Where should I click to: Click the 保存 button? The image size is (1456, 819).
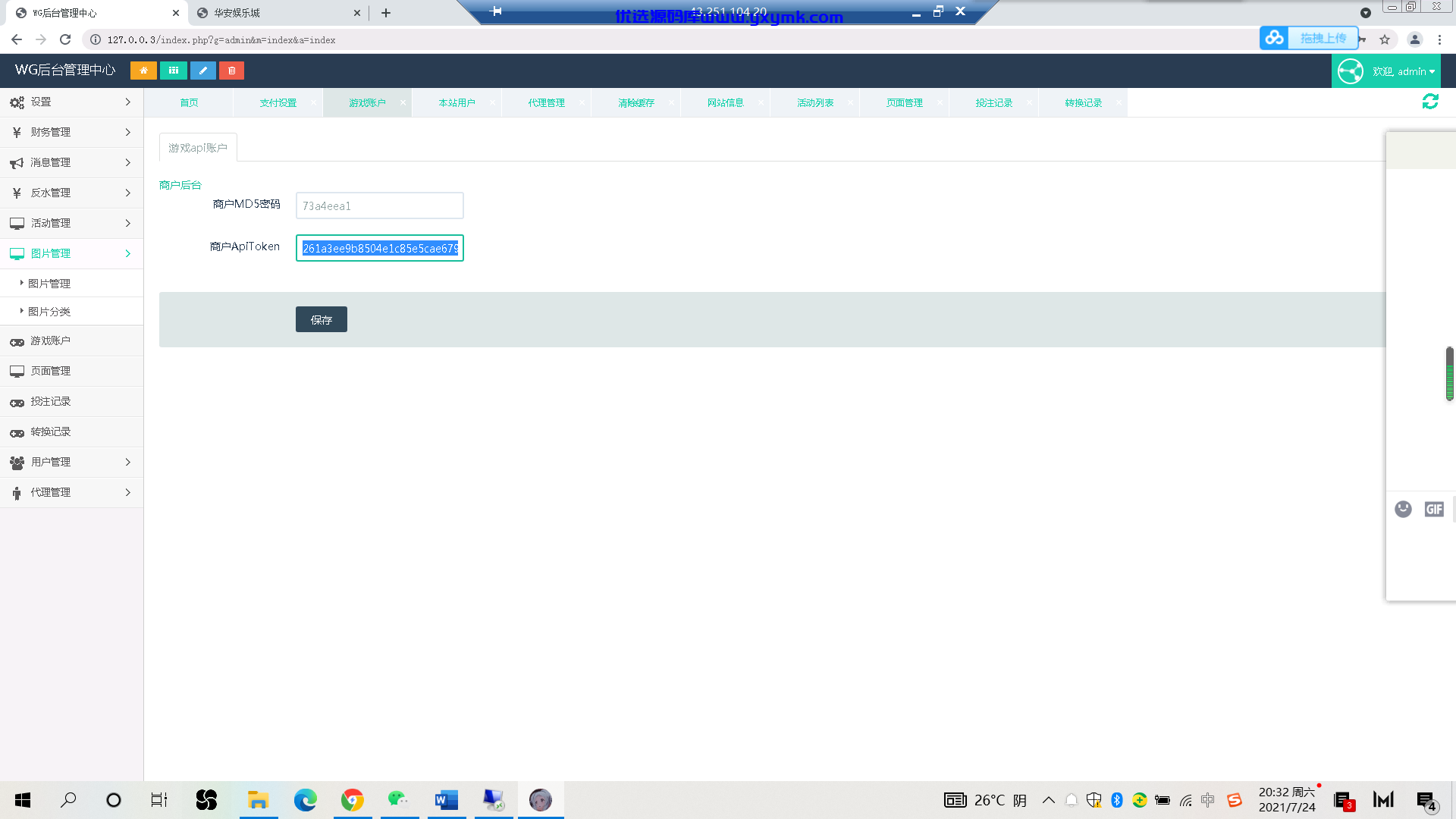(322, 319)
